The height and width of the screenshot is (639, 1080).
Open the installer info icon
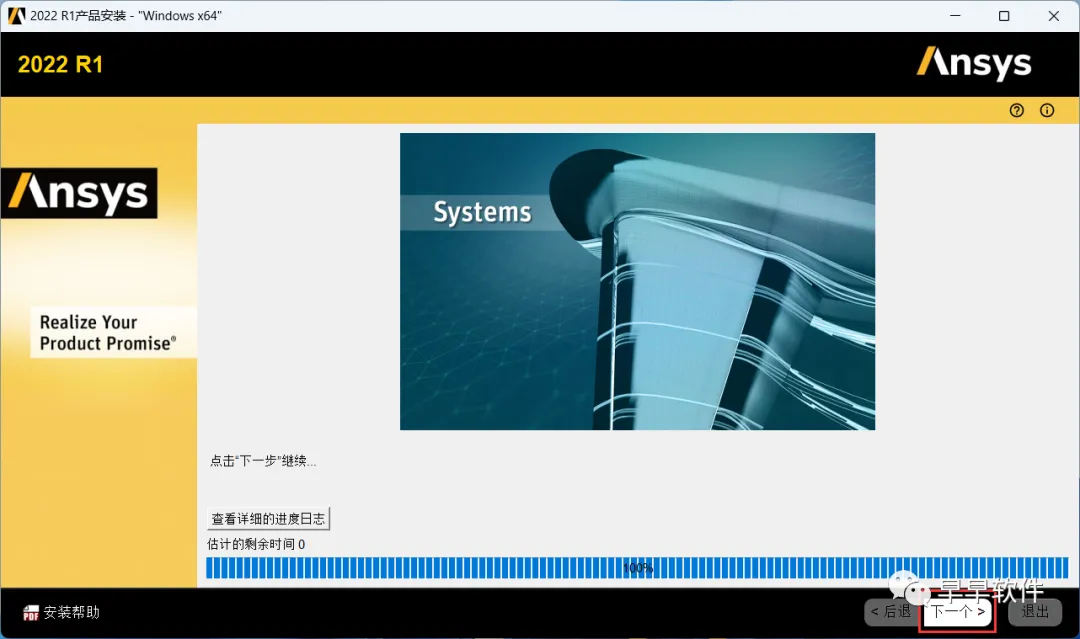click(1047, 110)
